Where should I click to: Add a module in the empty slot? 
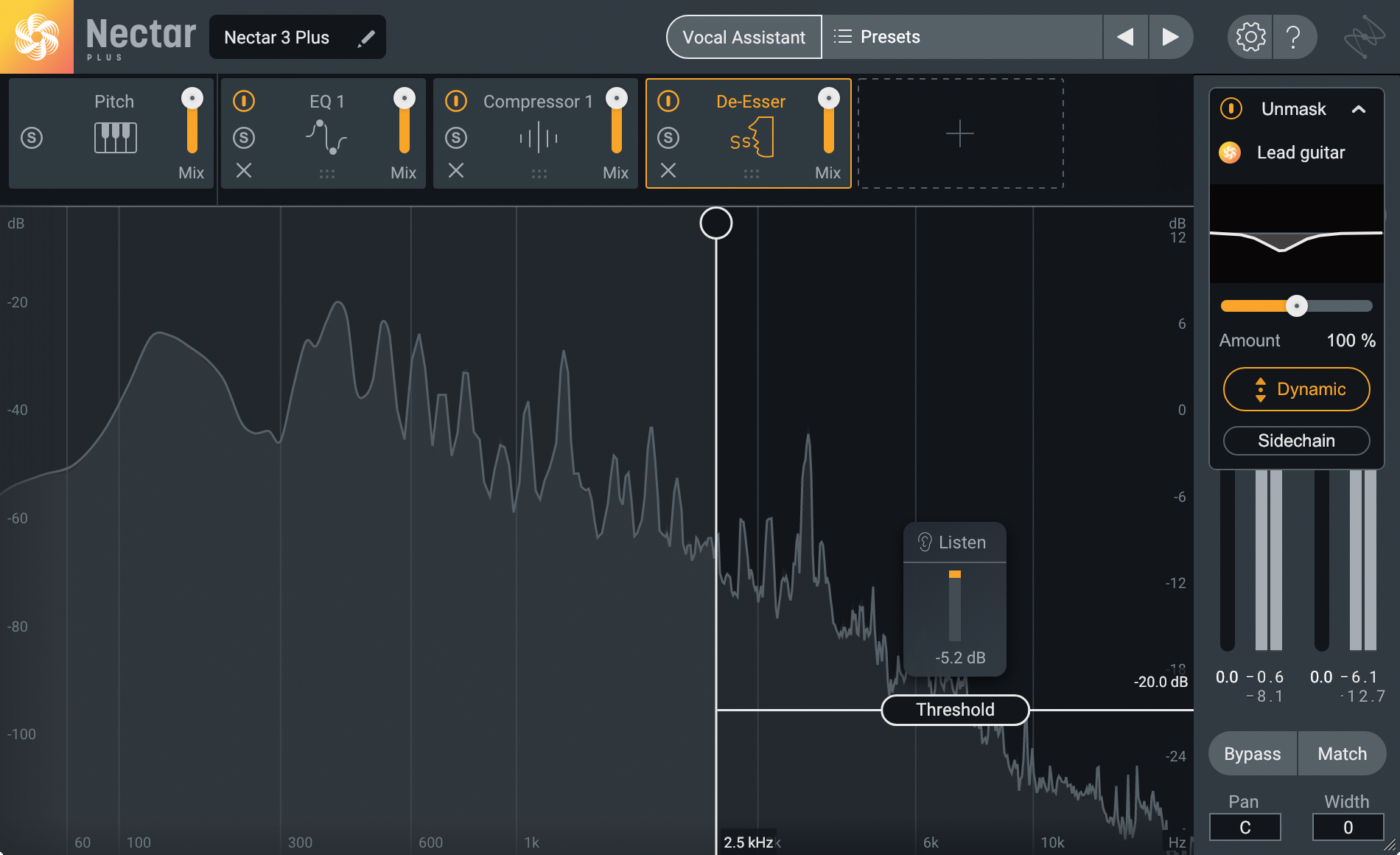[x=959, y=133]
